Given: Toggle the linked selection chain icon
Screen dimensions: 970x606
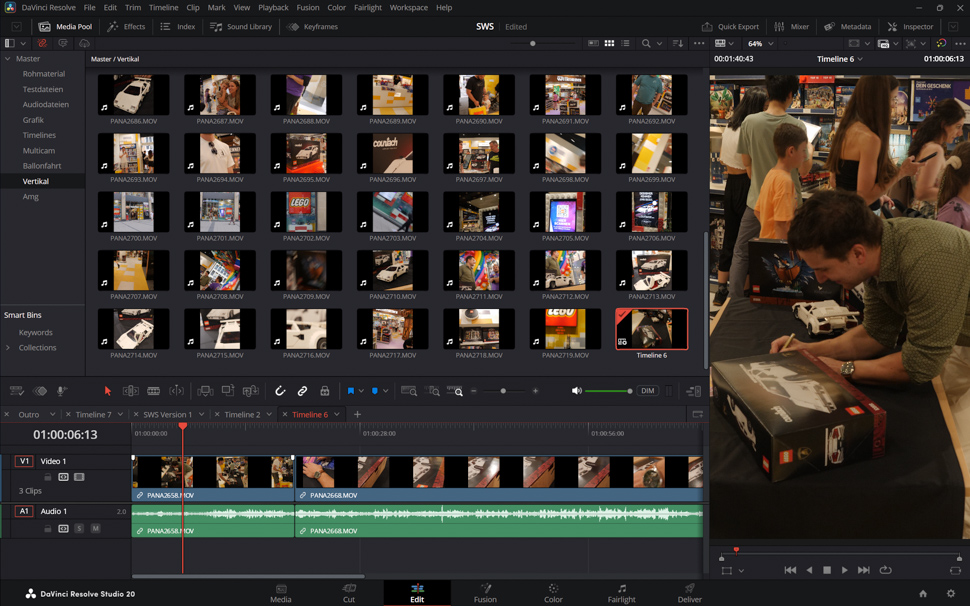Looking at the screenshot, I should [x=302, y=391].
